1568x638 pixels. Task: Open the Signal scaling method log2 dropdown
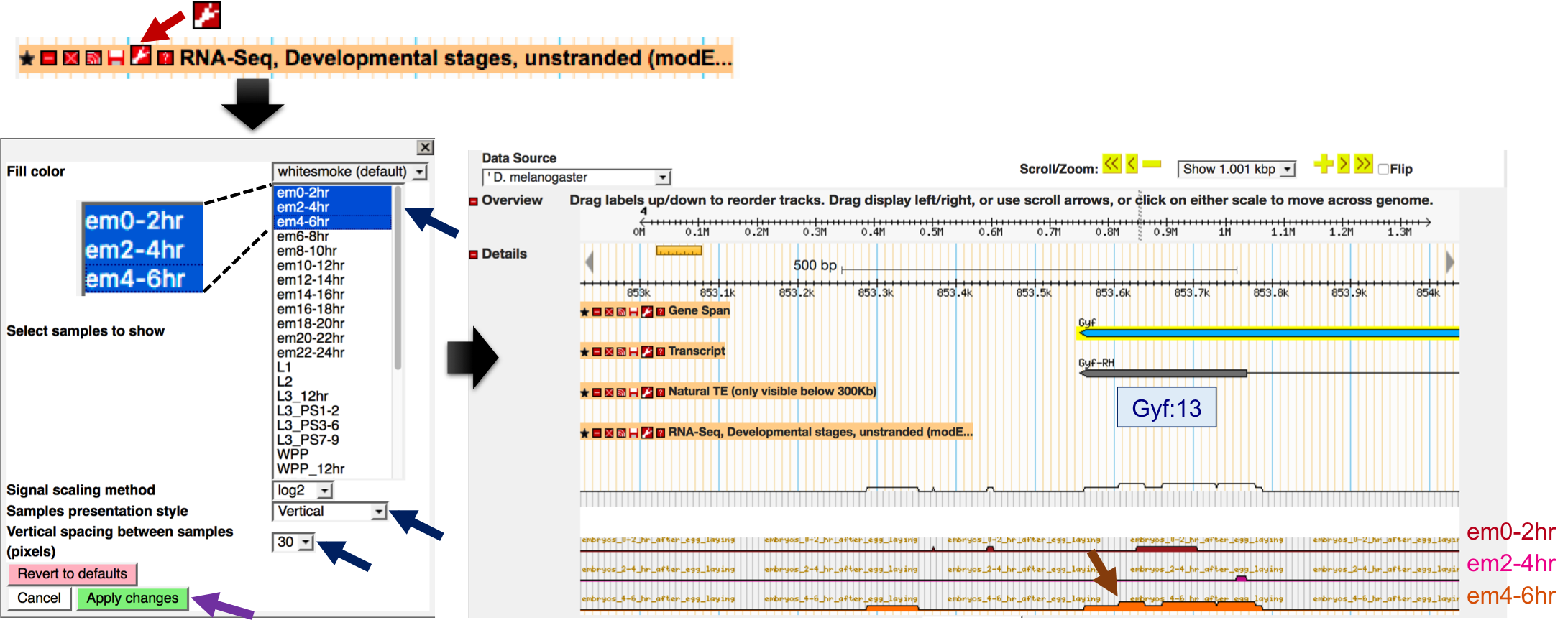pyautogui.click(x=303, y=491)
